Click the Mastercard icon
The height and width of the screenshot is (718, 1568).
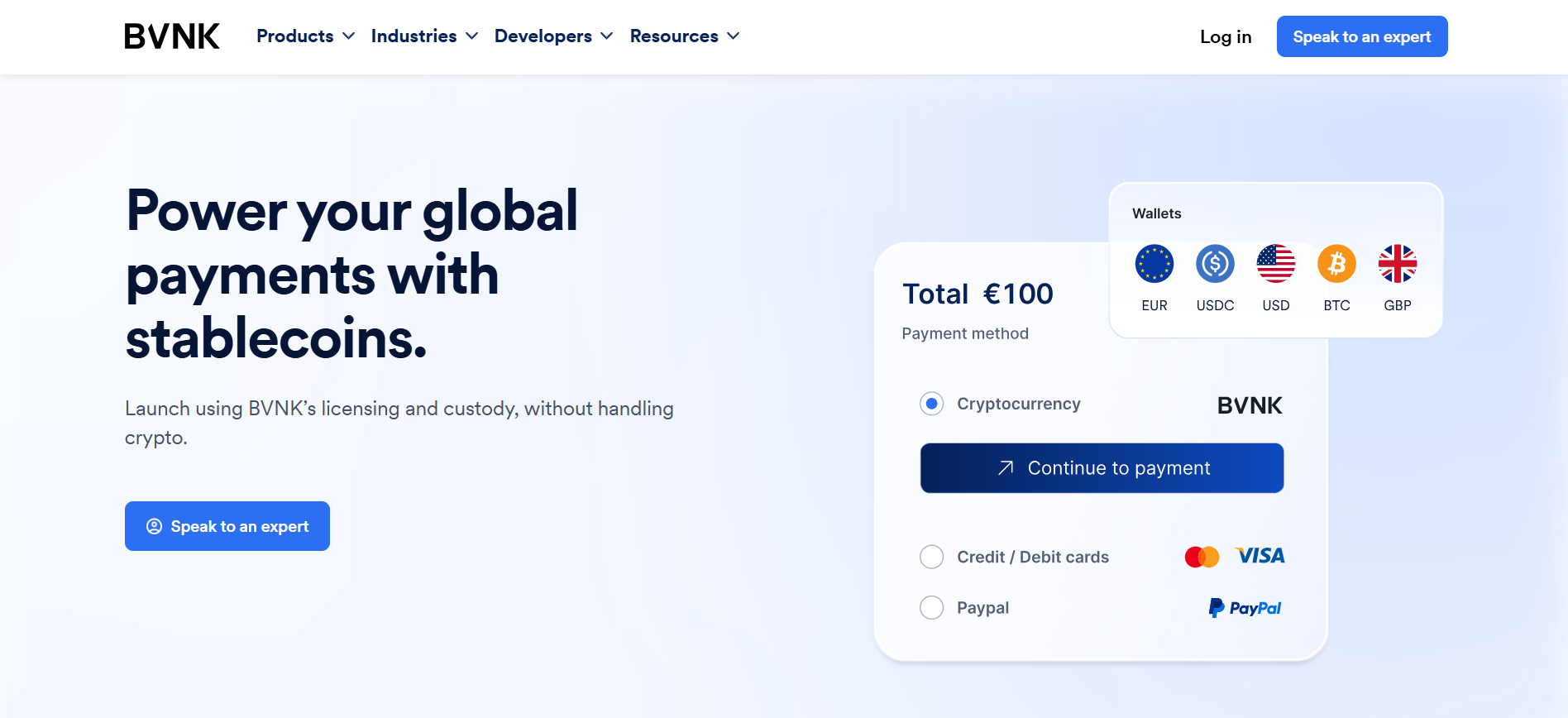click(x=1201, y=556)
